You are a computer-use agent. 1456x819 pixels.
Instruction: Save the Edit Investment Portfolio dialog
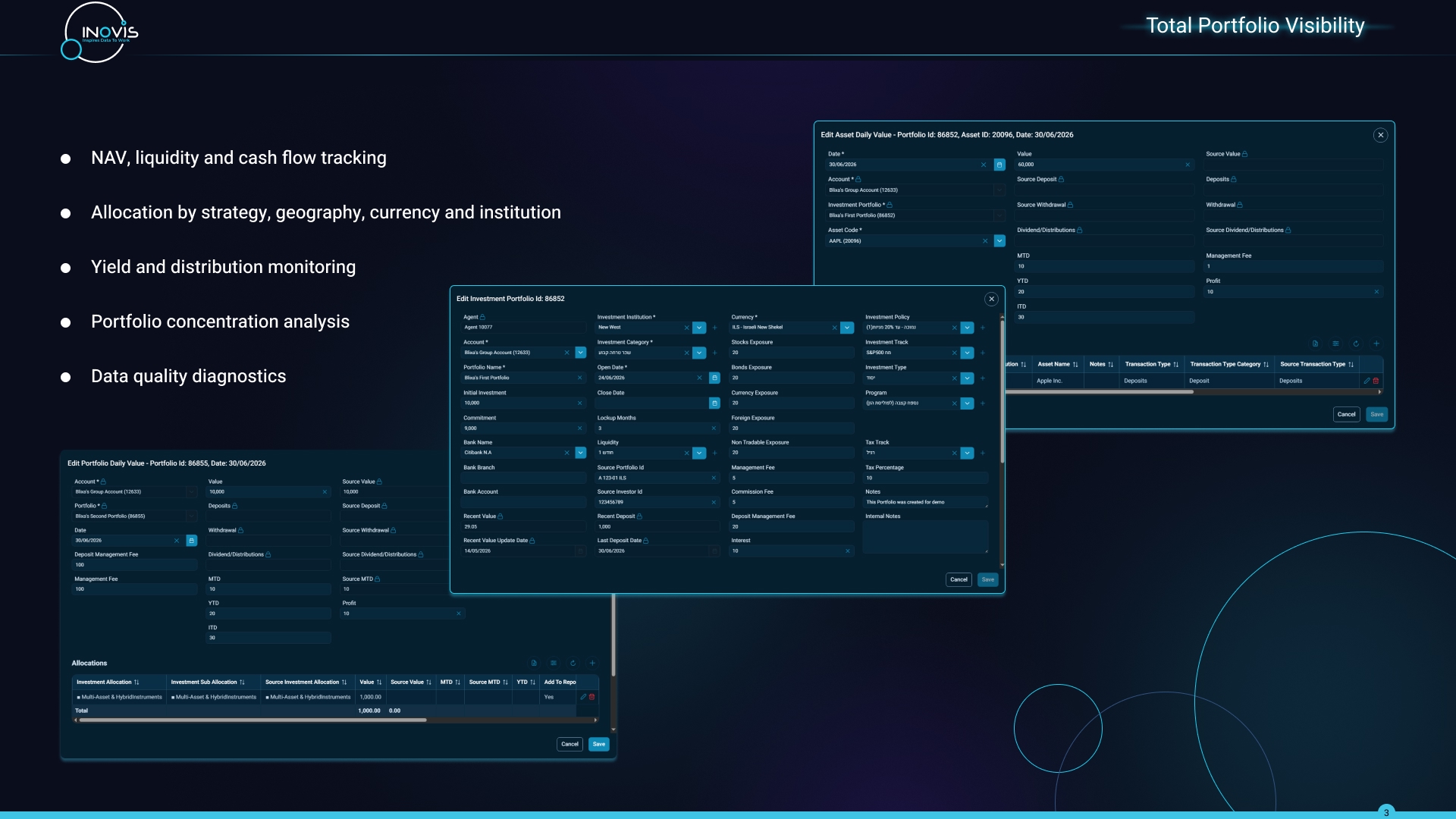[987, 579]
